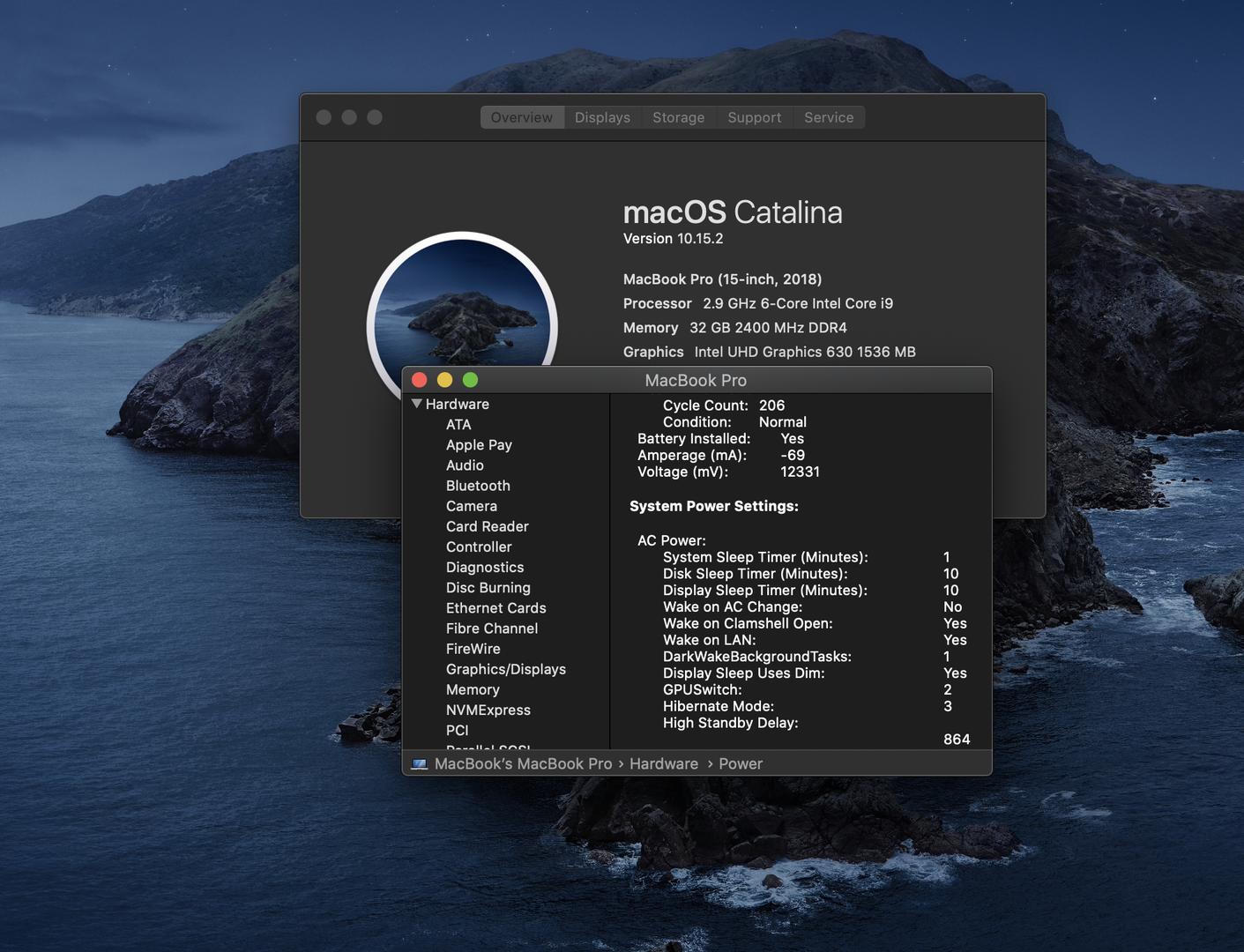
Task: Collapse the Hardware disclosure triangle
Action: tap(417, 404)
